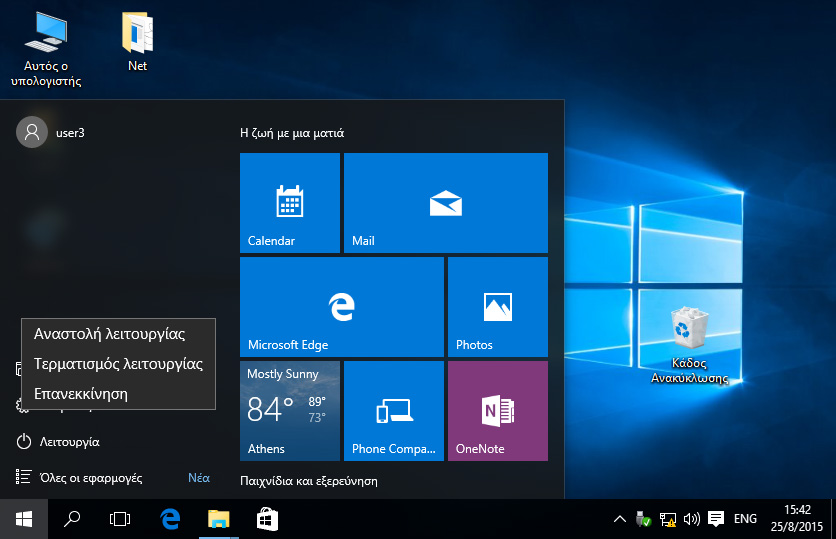Screen dimensions: 836x539
Task: Click the Windows Start button
Action: click(x=24, y=519)
